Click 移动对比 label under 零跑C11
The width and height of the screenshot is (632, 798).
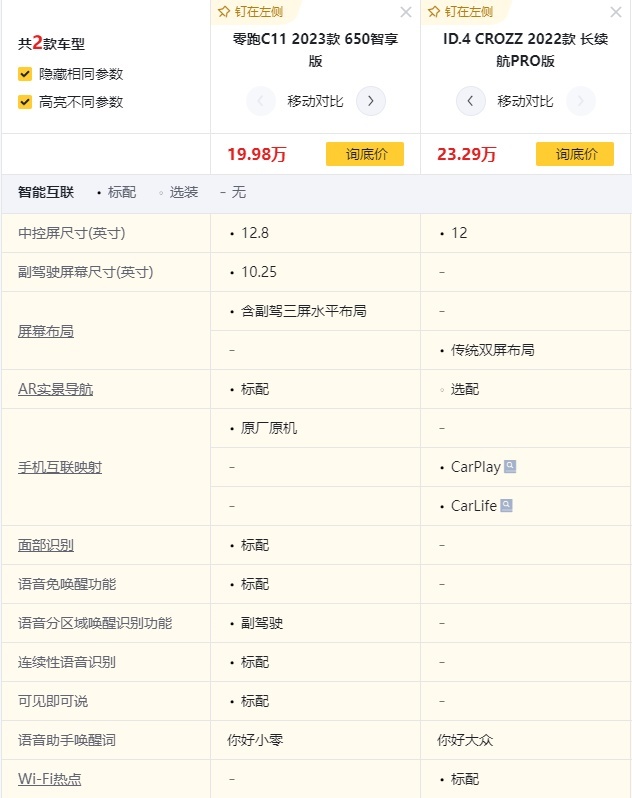coord(315,101)
